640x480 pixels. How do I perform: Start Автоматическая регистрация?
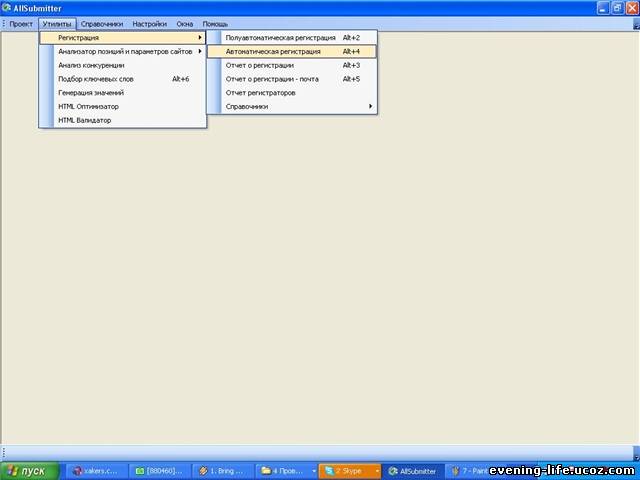pos(292,51)
